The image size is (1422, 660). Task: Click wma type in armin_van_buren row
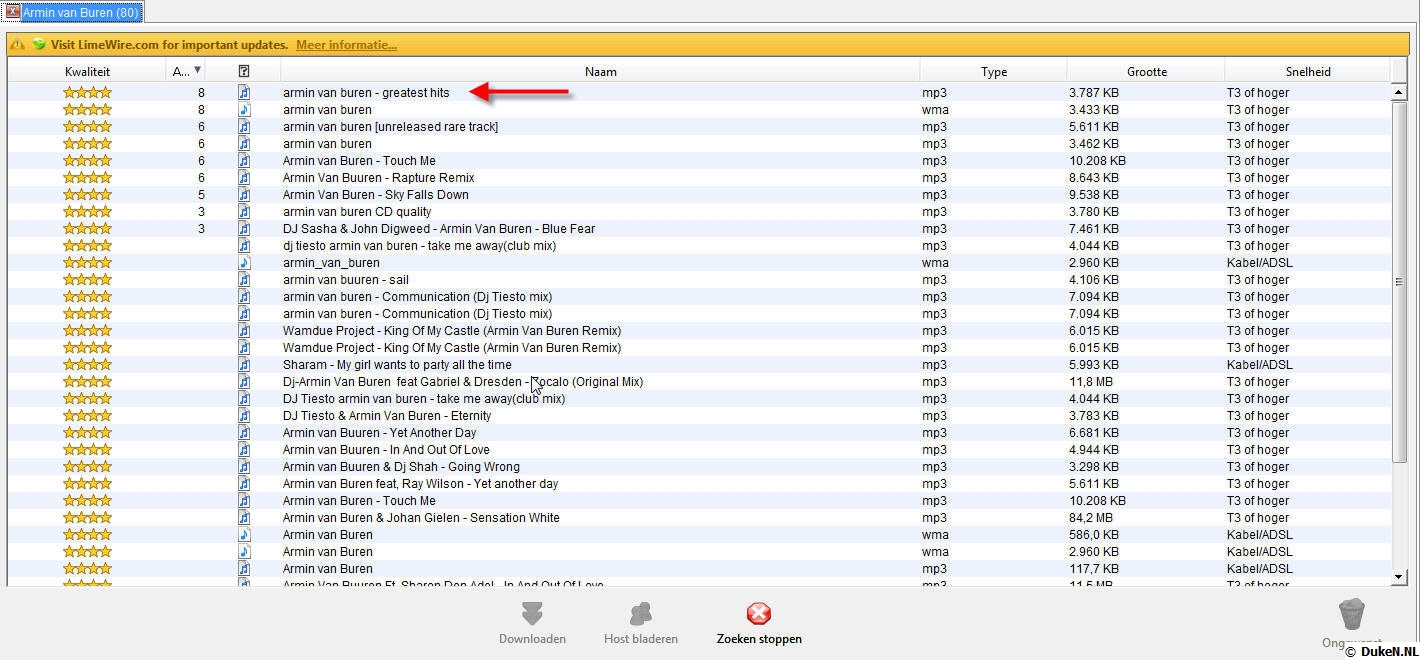tap(935, 263)
